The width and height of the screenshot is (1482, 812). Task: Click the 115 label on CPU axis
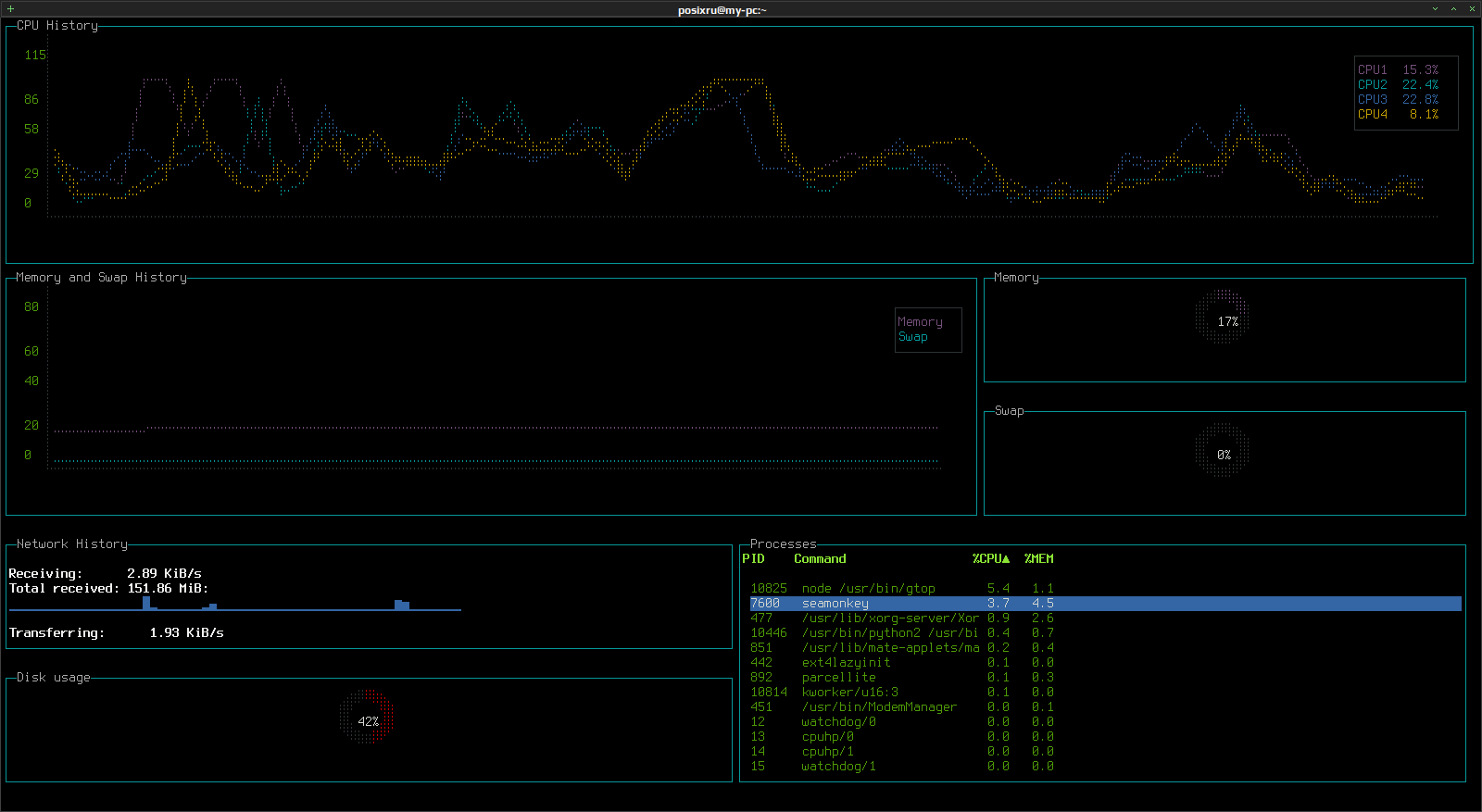click(x=35, y=55)
